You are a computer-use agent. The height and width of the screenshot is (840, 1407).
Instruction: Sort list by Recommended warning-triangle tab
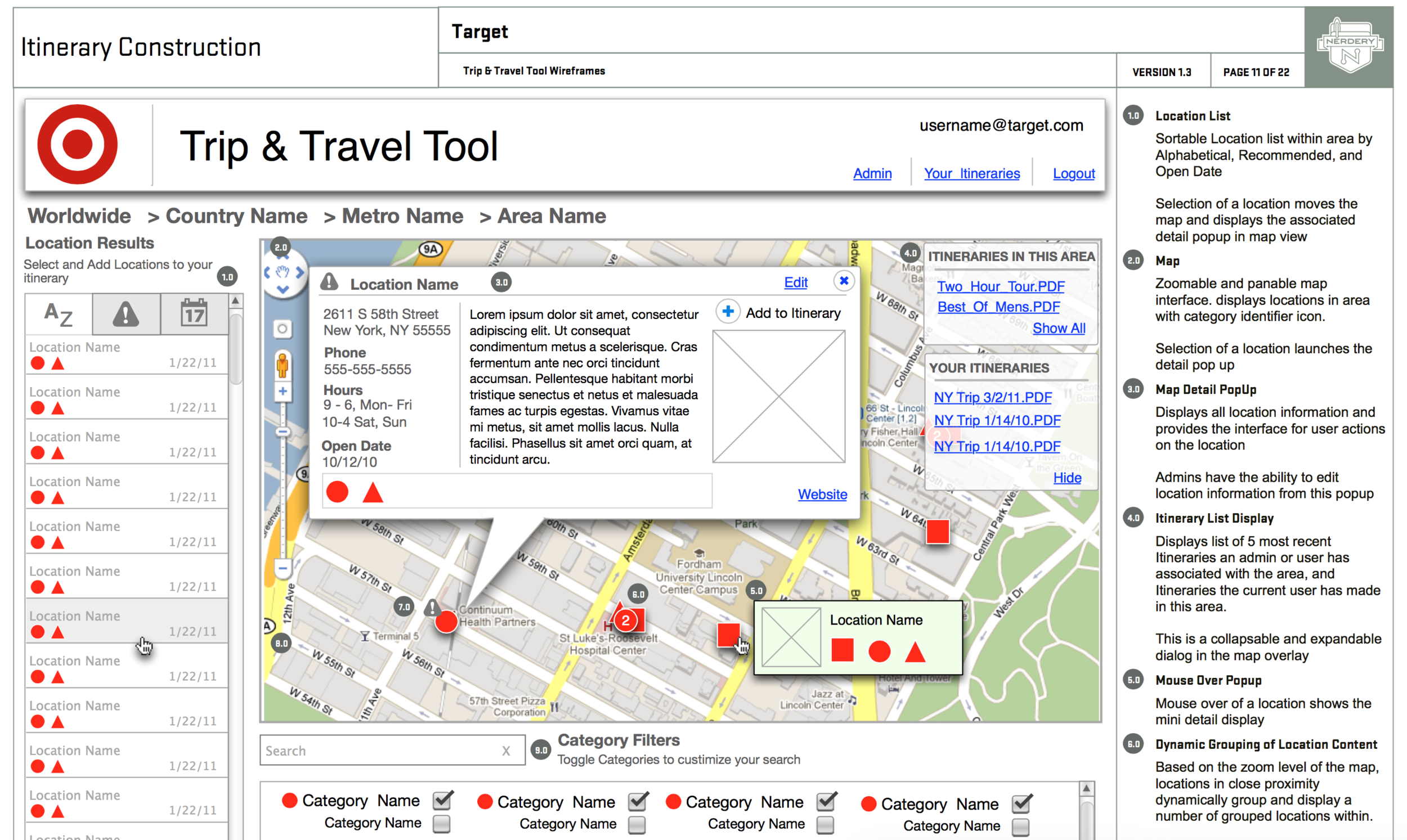coord(126,313)
